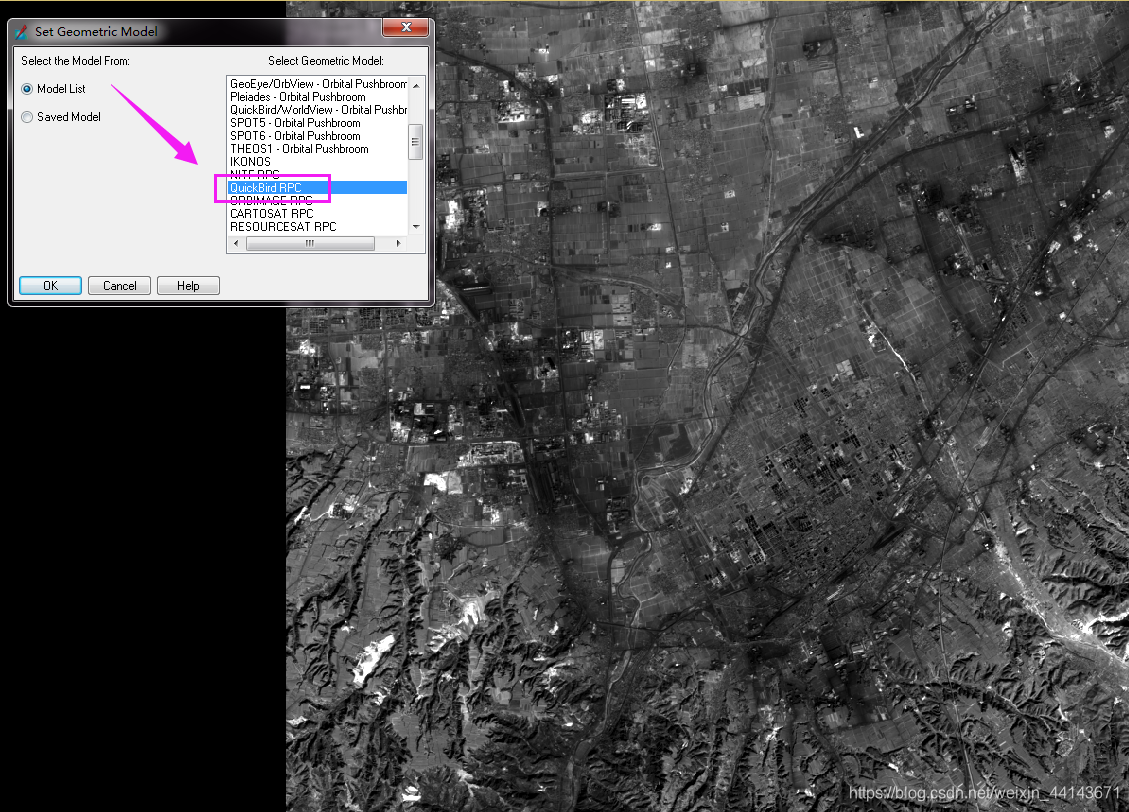This screenshot has height=812, width=1129.
Task: Choose CARTOSAT RPC model
Action: tap(318, 214)
